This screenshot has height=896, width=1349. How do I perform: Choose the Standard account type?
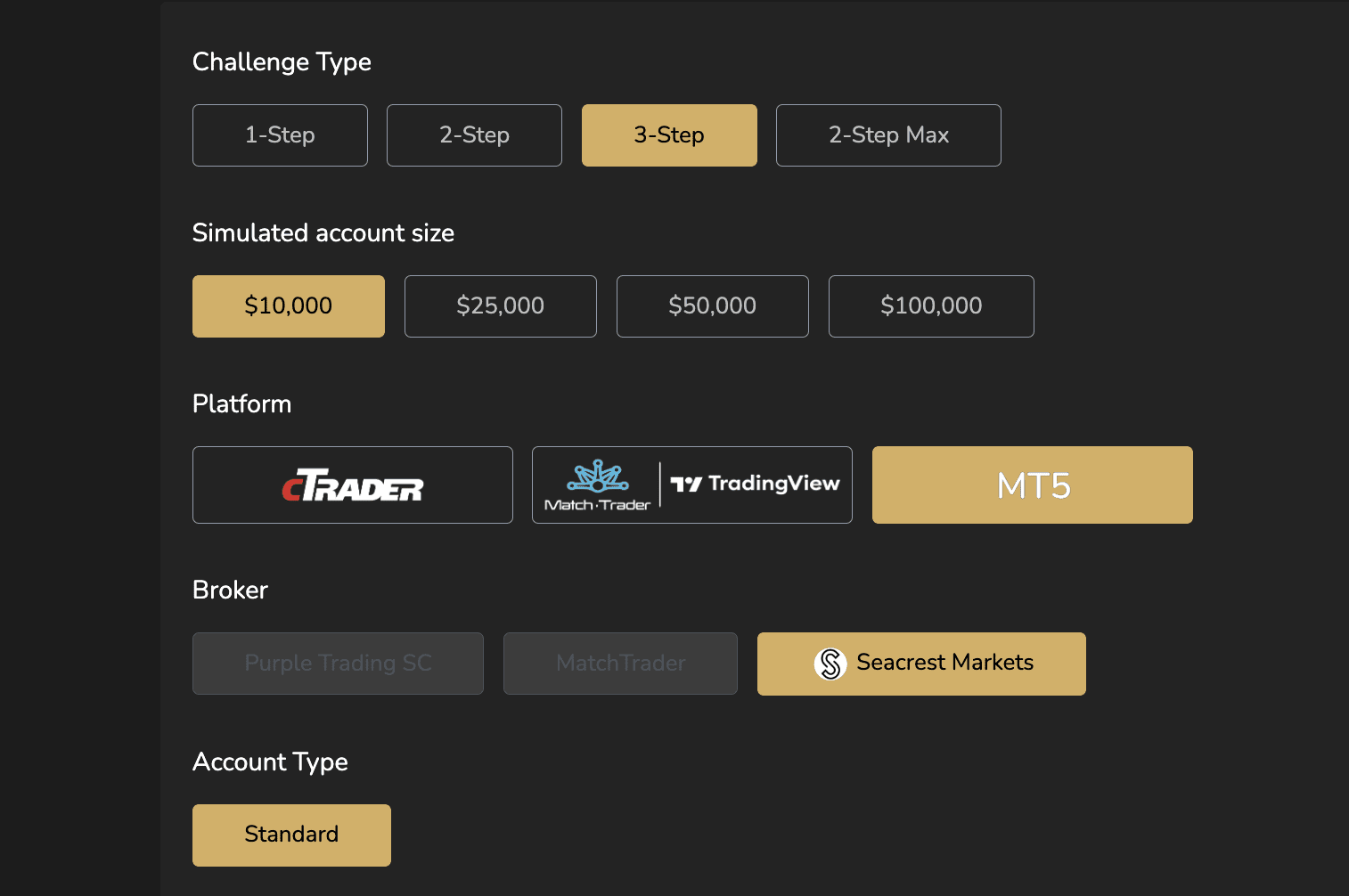tap(291, 835)
